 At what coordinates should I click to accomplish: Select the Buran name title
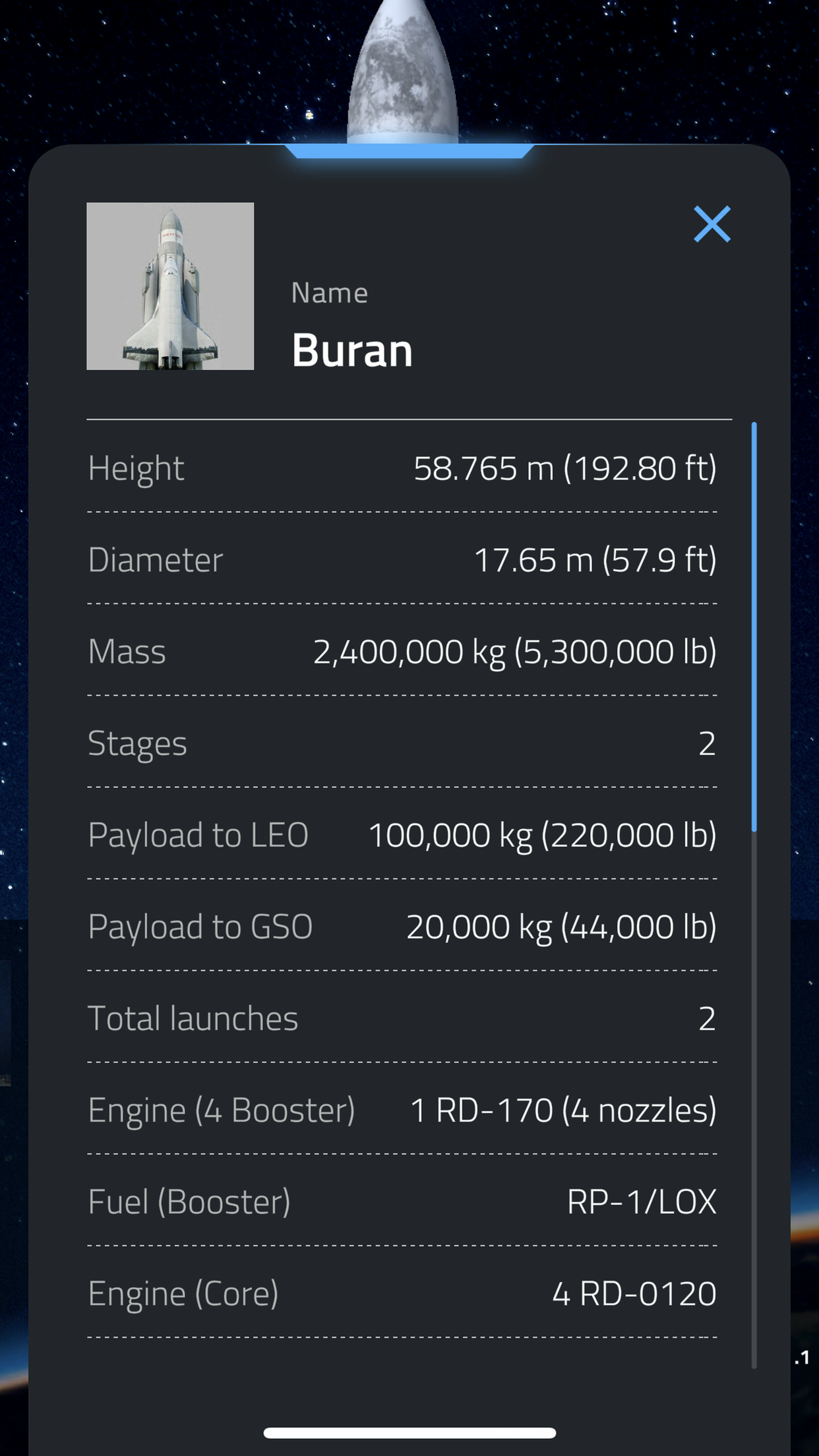[352, 349]
